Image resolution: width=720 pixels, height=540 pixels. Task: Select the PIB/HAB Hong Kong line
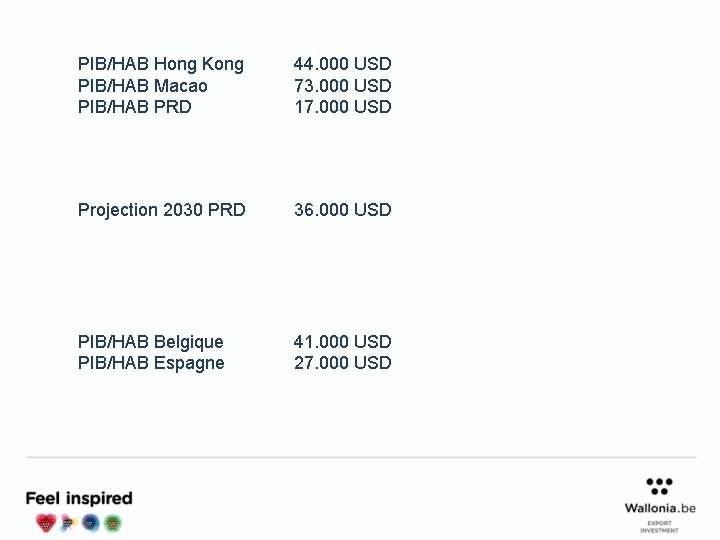161,64
